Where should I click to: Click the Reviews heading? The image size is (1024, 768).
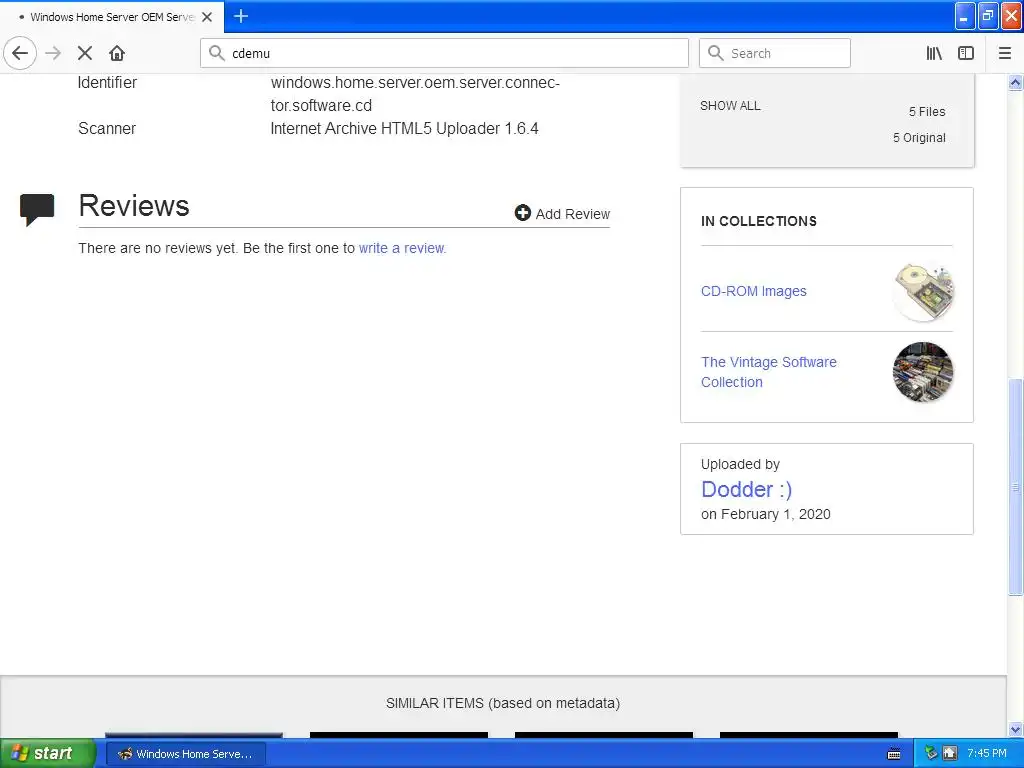[134, 206]
